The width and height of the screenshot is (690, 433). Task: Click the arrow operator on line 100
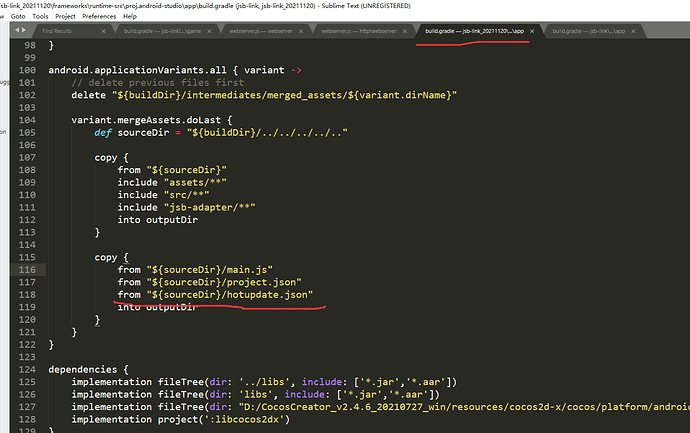(296, 70)
